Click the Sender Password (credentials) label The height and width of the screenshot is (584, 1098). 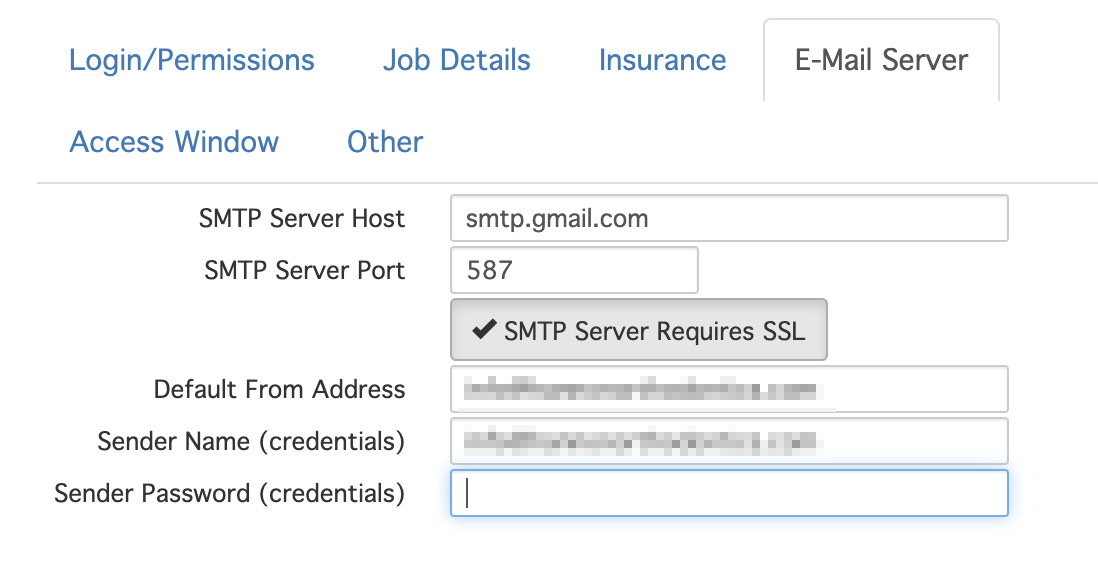click(x=230, y=493)
